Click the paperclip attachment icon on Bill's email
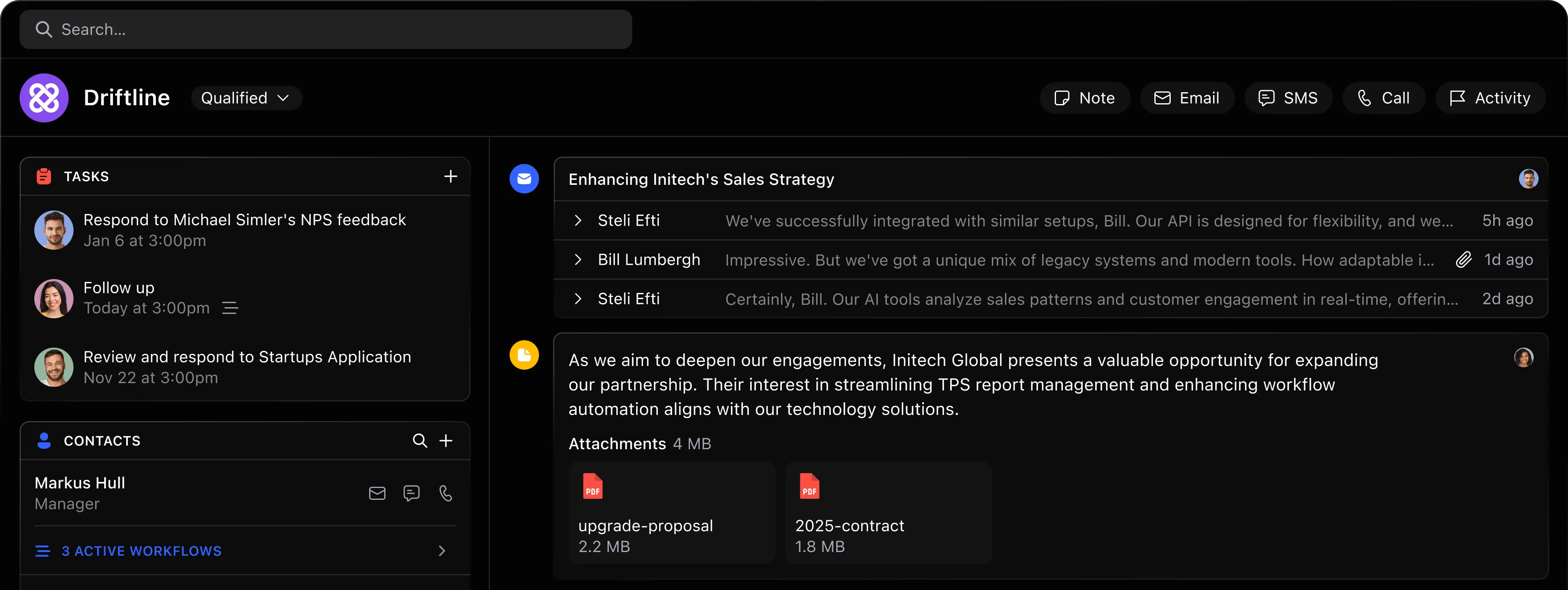This screenshot has height=590, width=1568. 1463,260
